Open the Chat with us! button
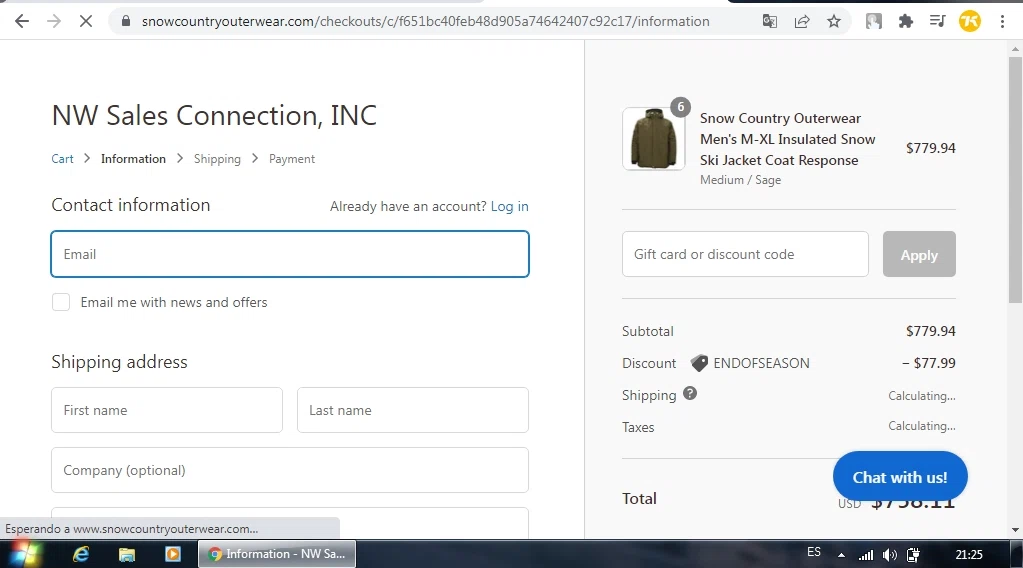 (x=900, y=477)
